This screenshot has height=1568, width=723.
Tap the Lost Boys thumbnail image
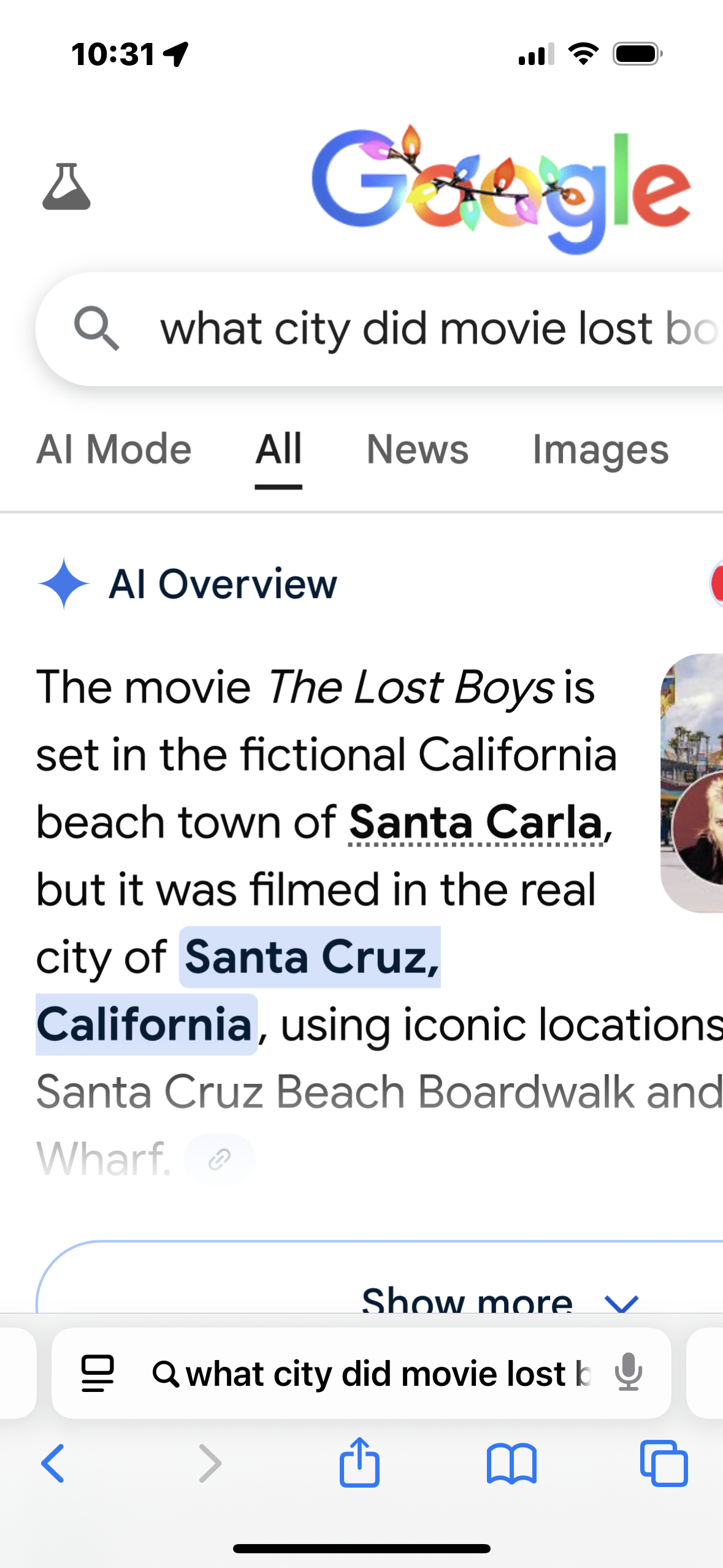(693, 782)
